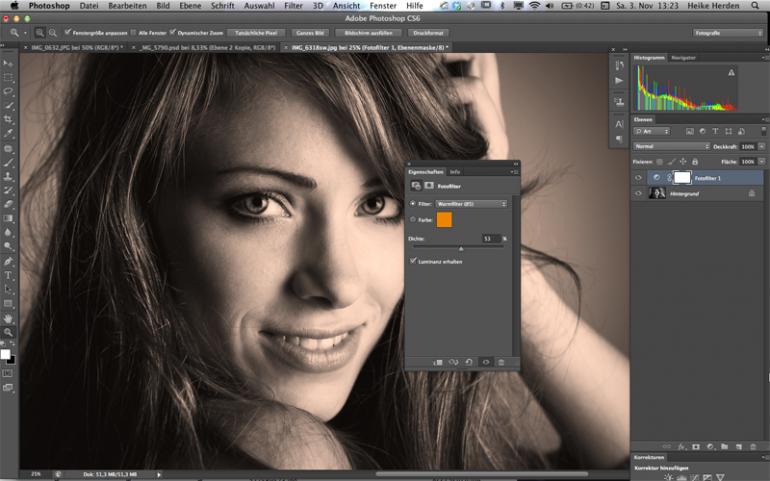
Task: Open Deckkraft opacity slider arrow
Action: point(762,146)
